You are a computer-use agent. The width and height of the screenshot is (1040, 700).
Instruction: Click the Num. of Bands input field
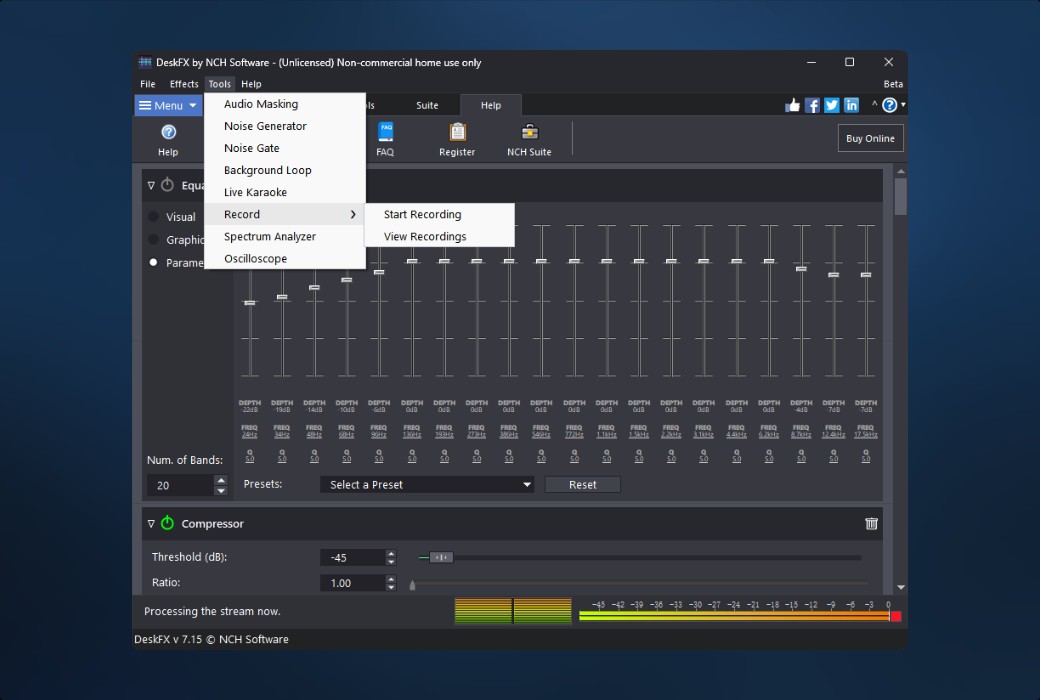pyautogui.click(x=180, y=484)
